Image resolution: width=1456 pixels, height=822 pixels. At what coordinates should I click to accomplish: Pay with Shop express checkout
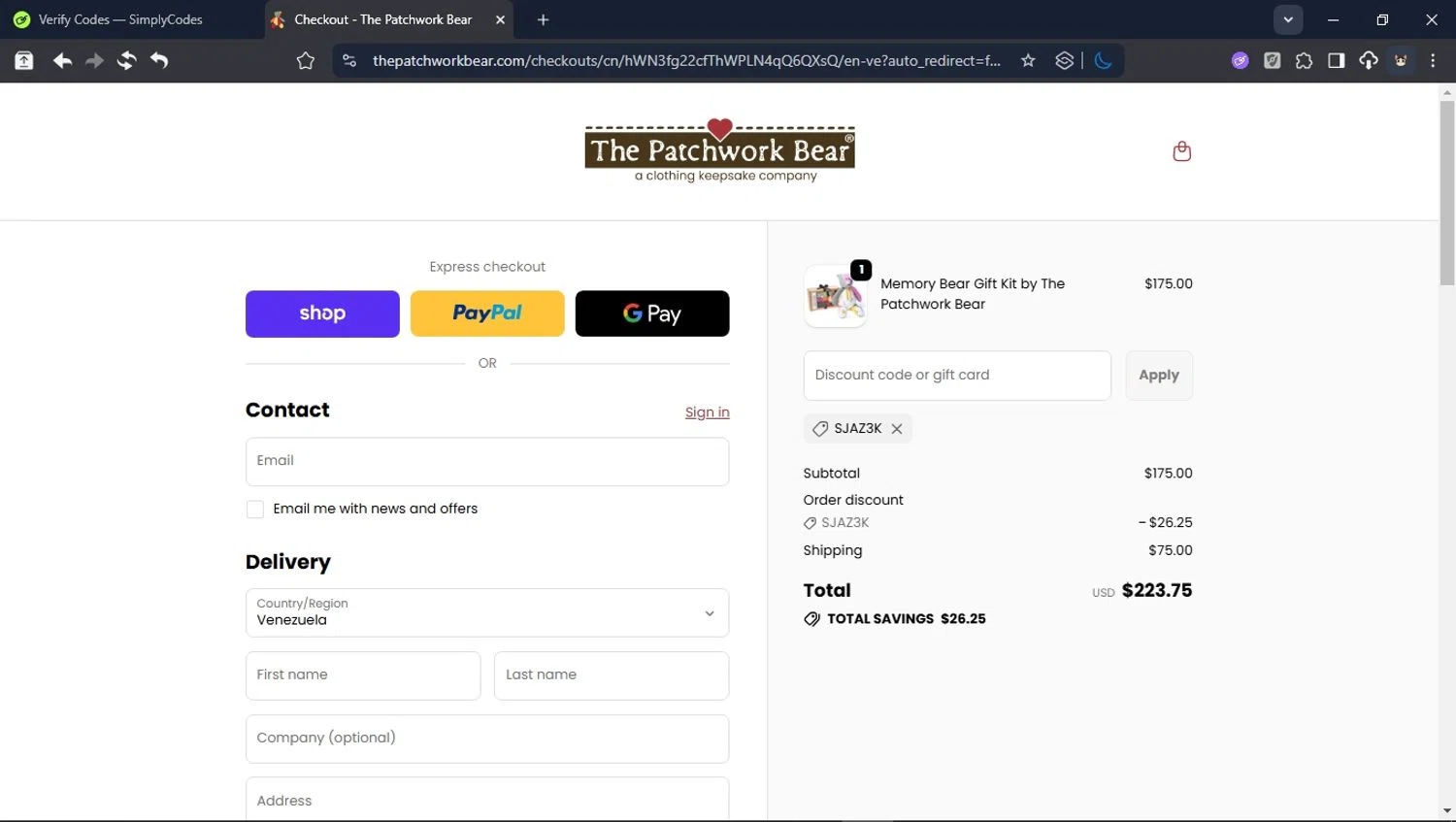pyautogui.click(x=322, y=313)
